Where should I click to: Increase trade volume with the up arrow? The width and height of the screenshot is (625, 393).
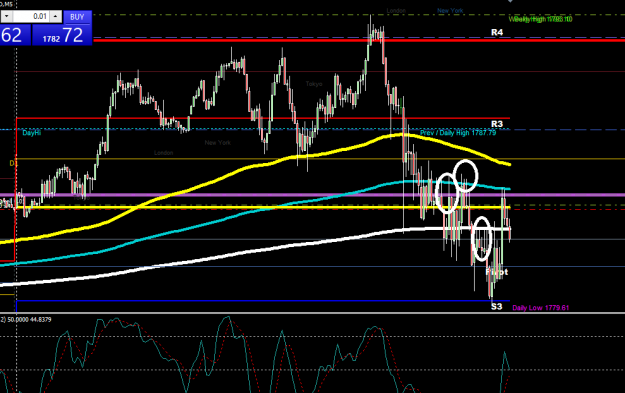tap(55, 16)
